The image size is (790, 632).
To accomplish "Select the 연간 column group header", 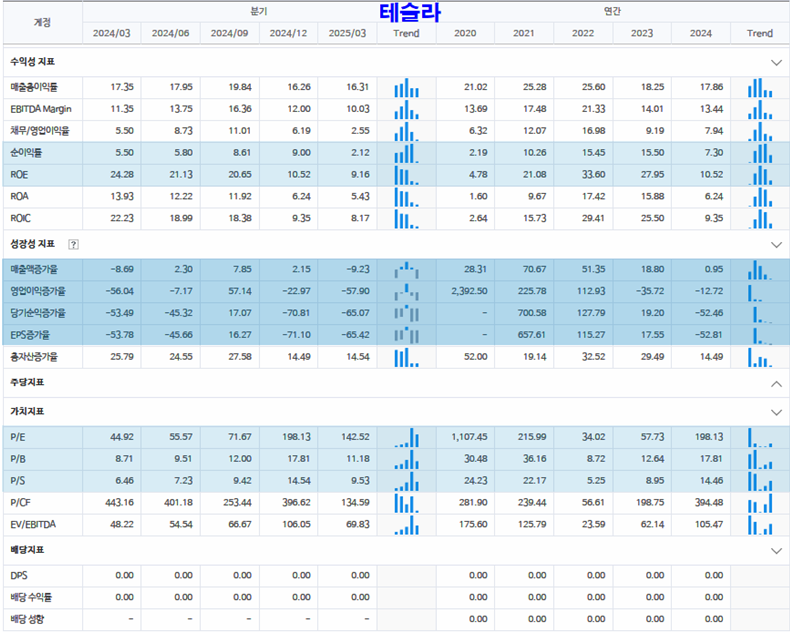I will tap(612, 11).
